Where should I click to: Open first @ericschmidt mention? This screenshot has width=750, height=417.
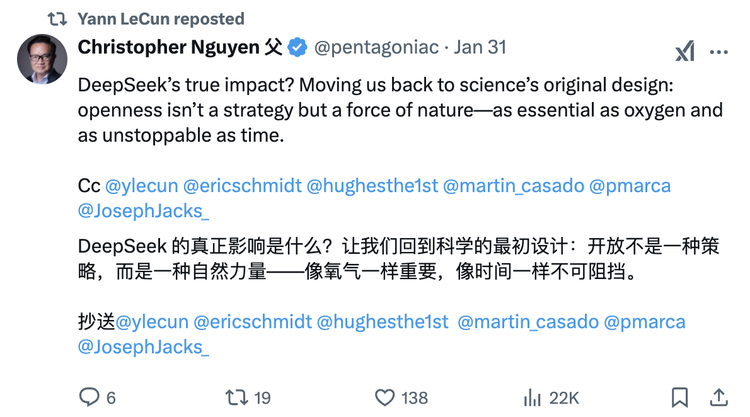[247, 186]
